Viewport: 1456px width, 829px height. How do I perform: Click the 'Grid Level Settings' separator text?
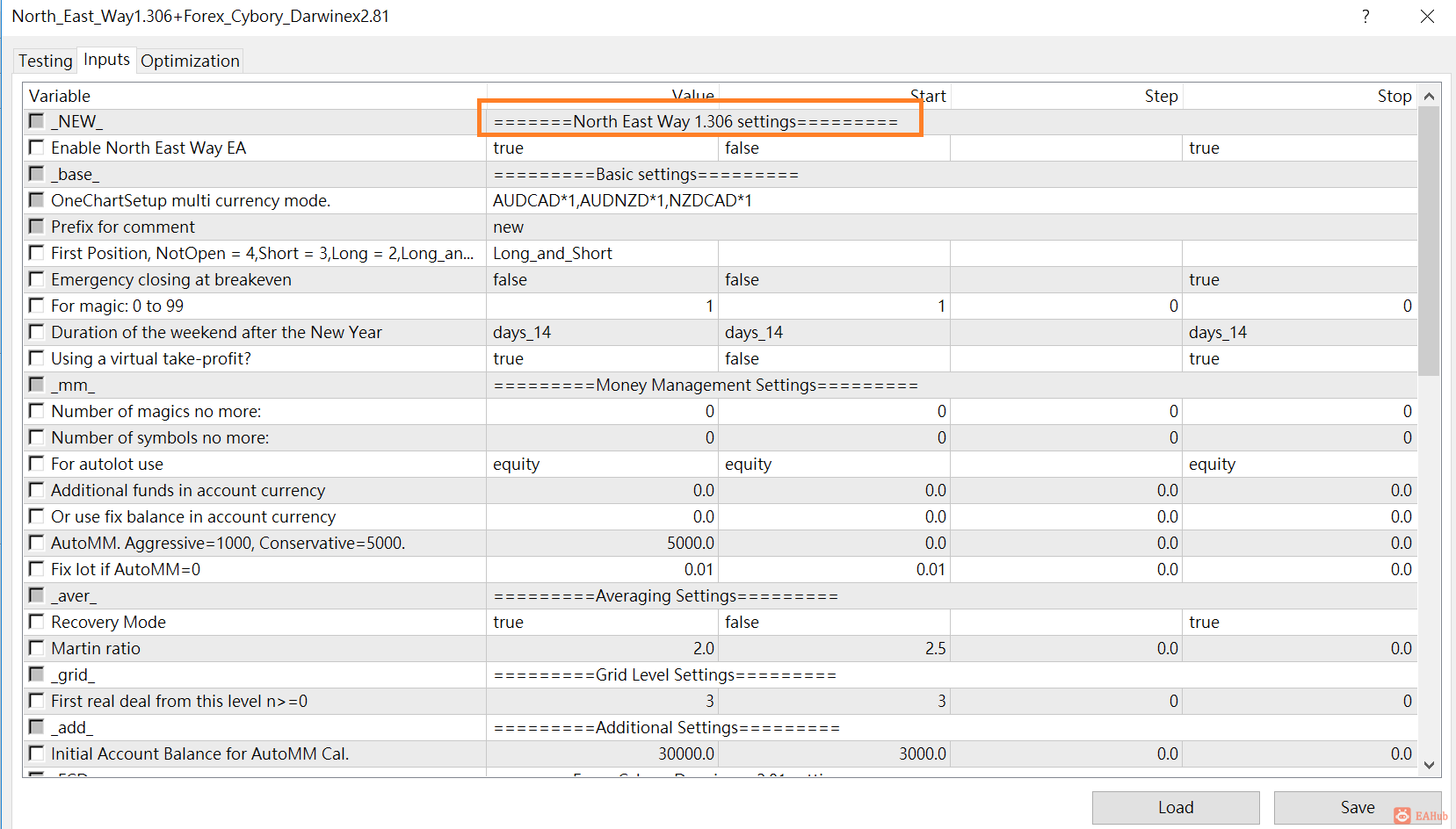[665, 674]
